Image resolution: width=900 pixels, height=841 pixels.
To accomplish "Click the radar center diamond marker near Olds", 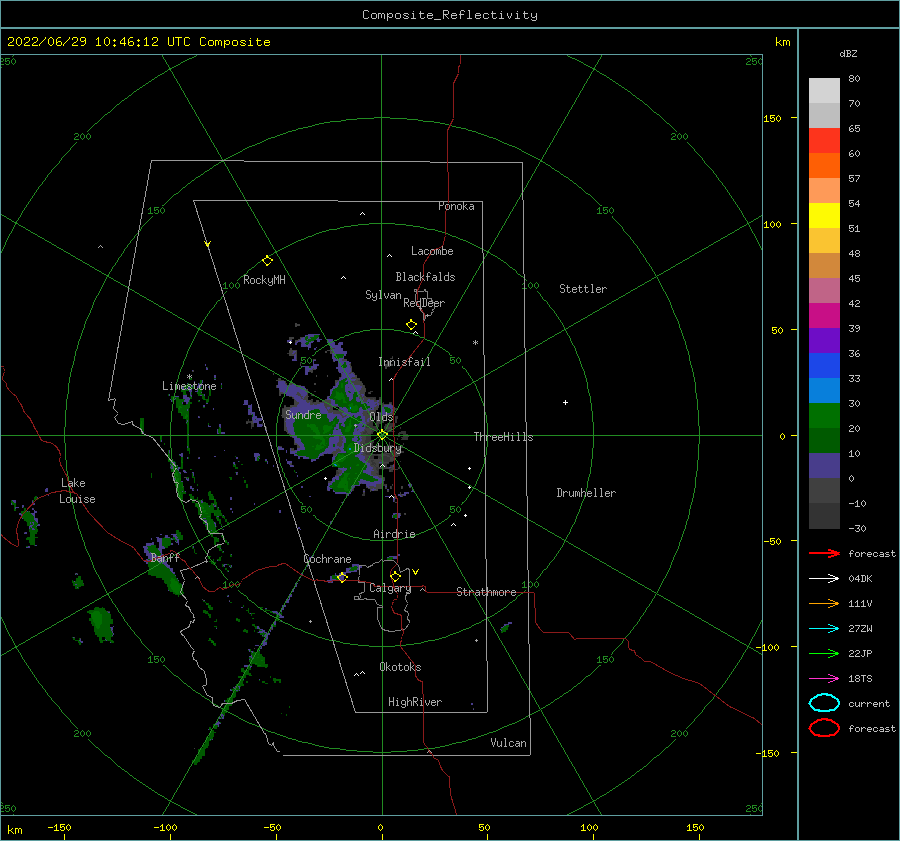I will pyautogui.click(x=382, y=435).
